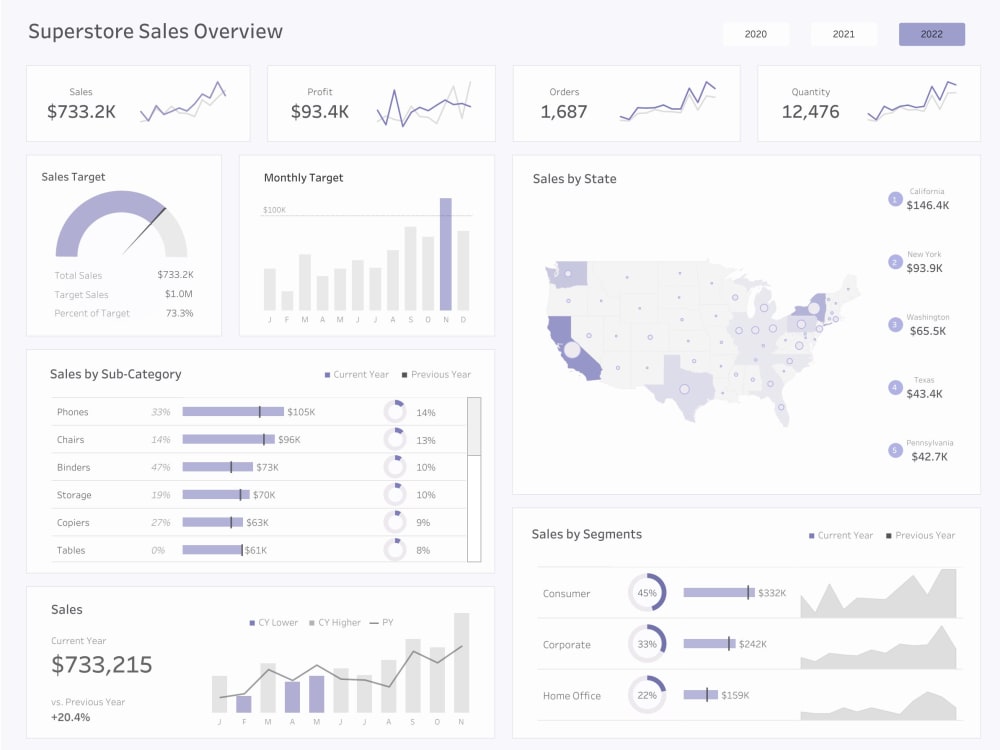This screenshot has width=1000, height=750.
Task: Click the Quantity KPI card
Action: 868,103
